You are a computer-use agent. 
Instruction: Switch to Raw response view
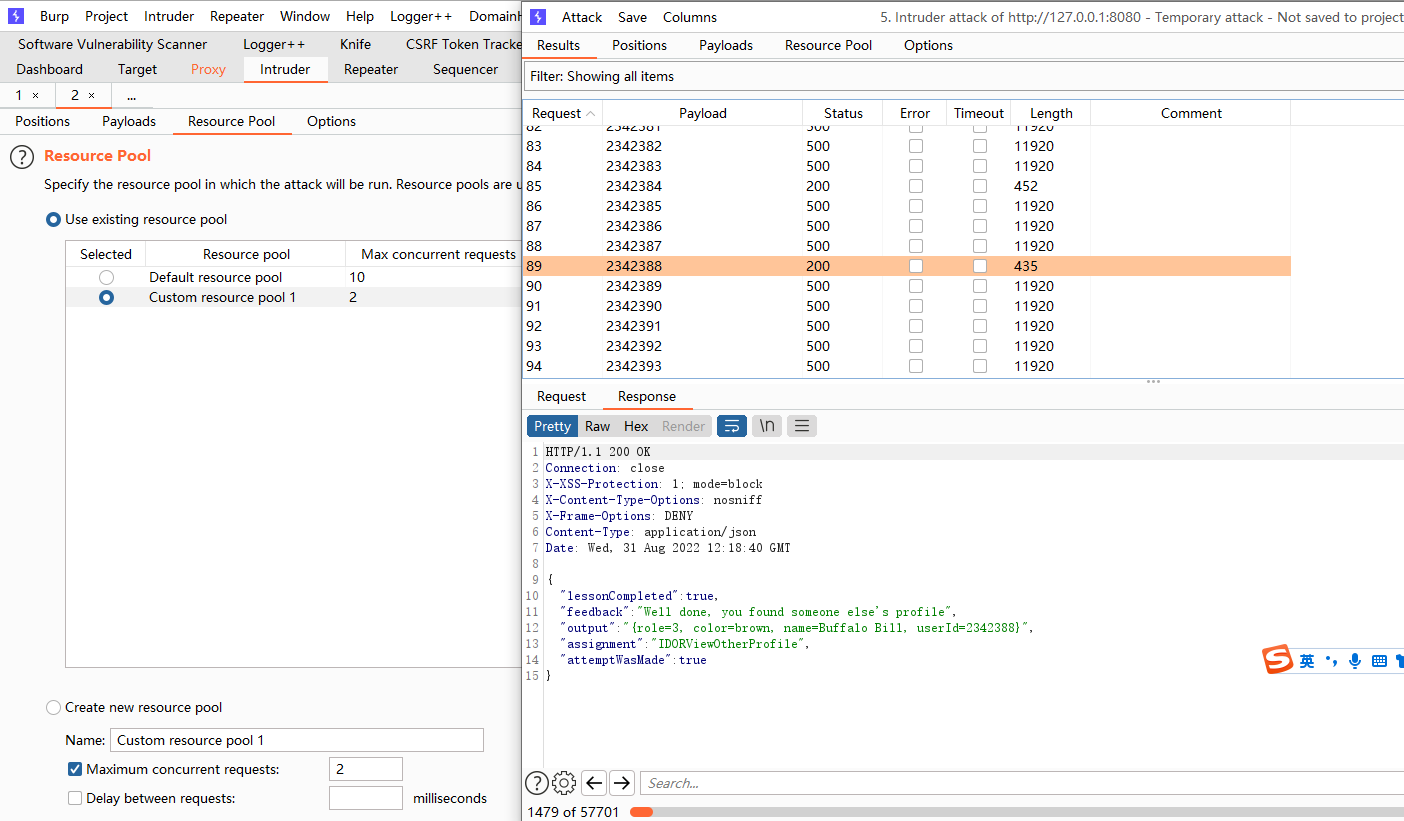point(597,426)
